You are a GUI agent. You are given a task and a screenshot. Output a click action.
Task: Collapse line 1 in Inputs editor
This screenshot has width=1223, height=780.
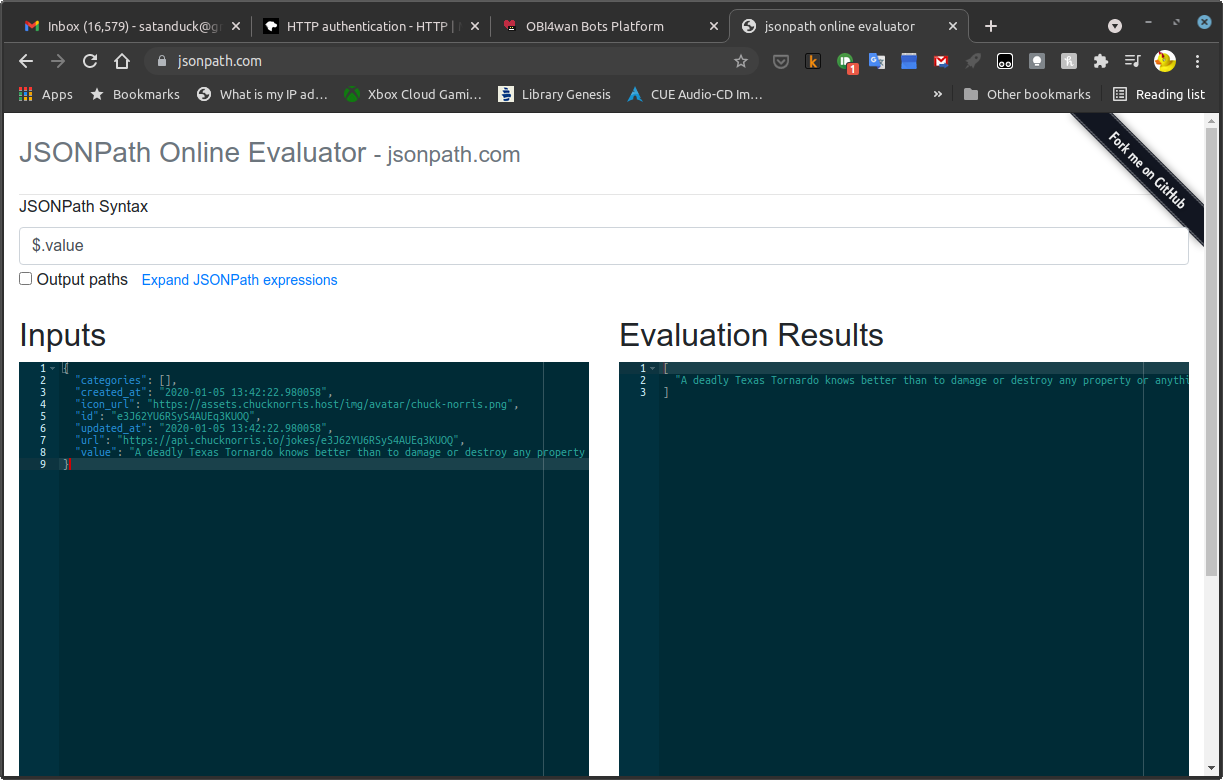coord(53,369)
